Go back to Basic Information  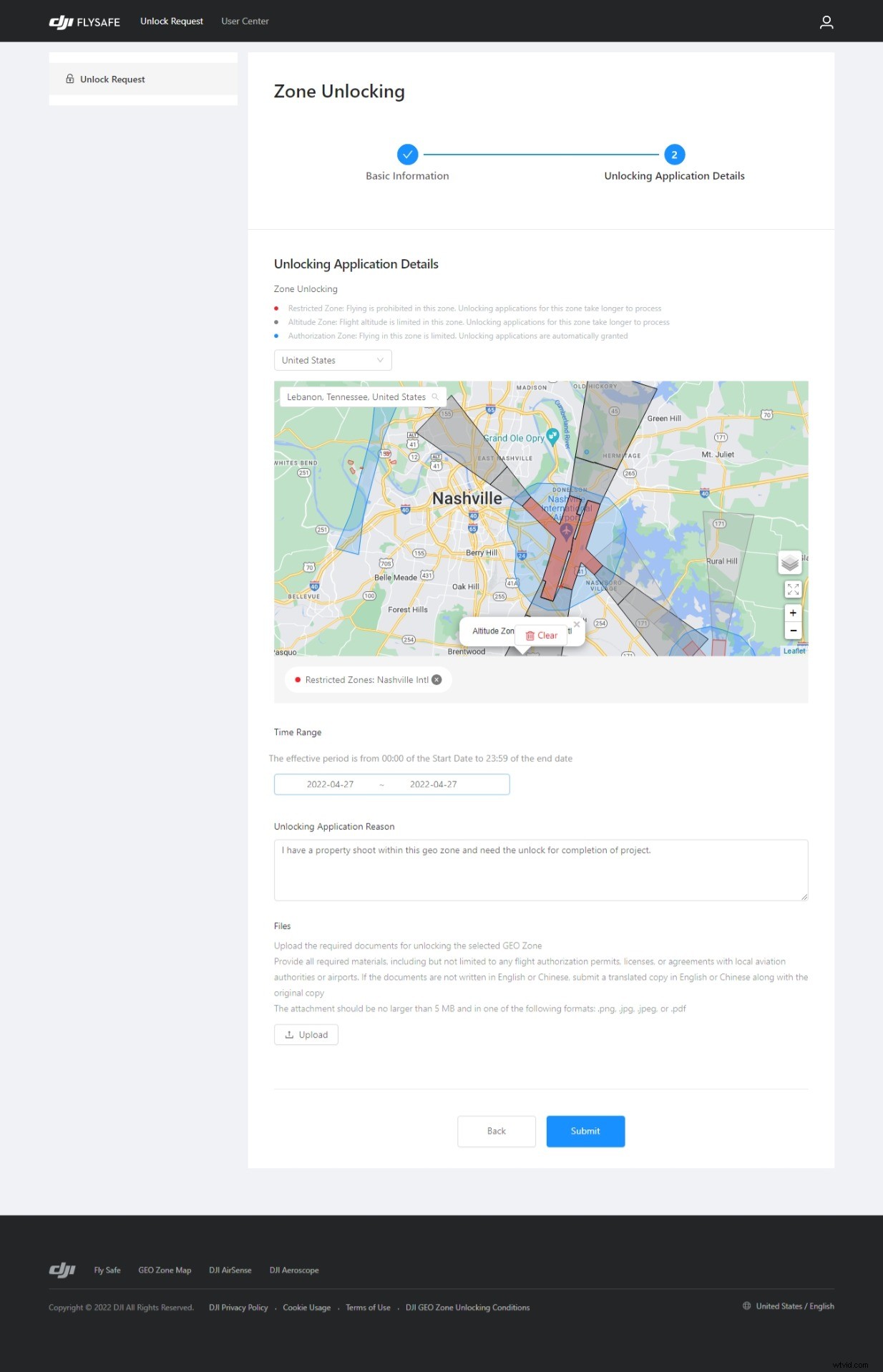click(496, 1132)
